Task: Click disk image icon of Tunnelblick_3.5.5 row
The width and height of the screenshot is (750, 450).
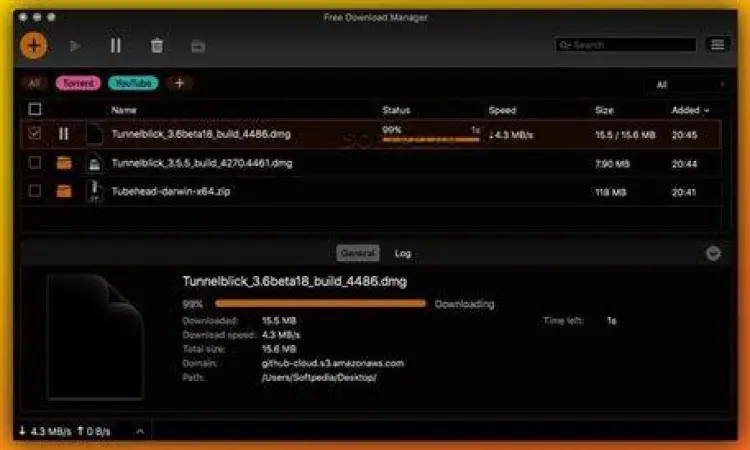Action: (94, 163)
